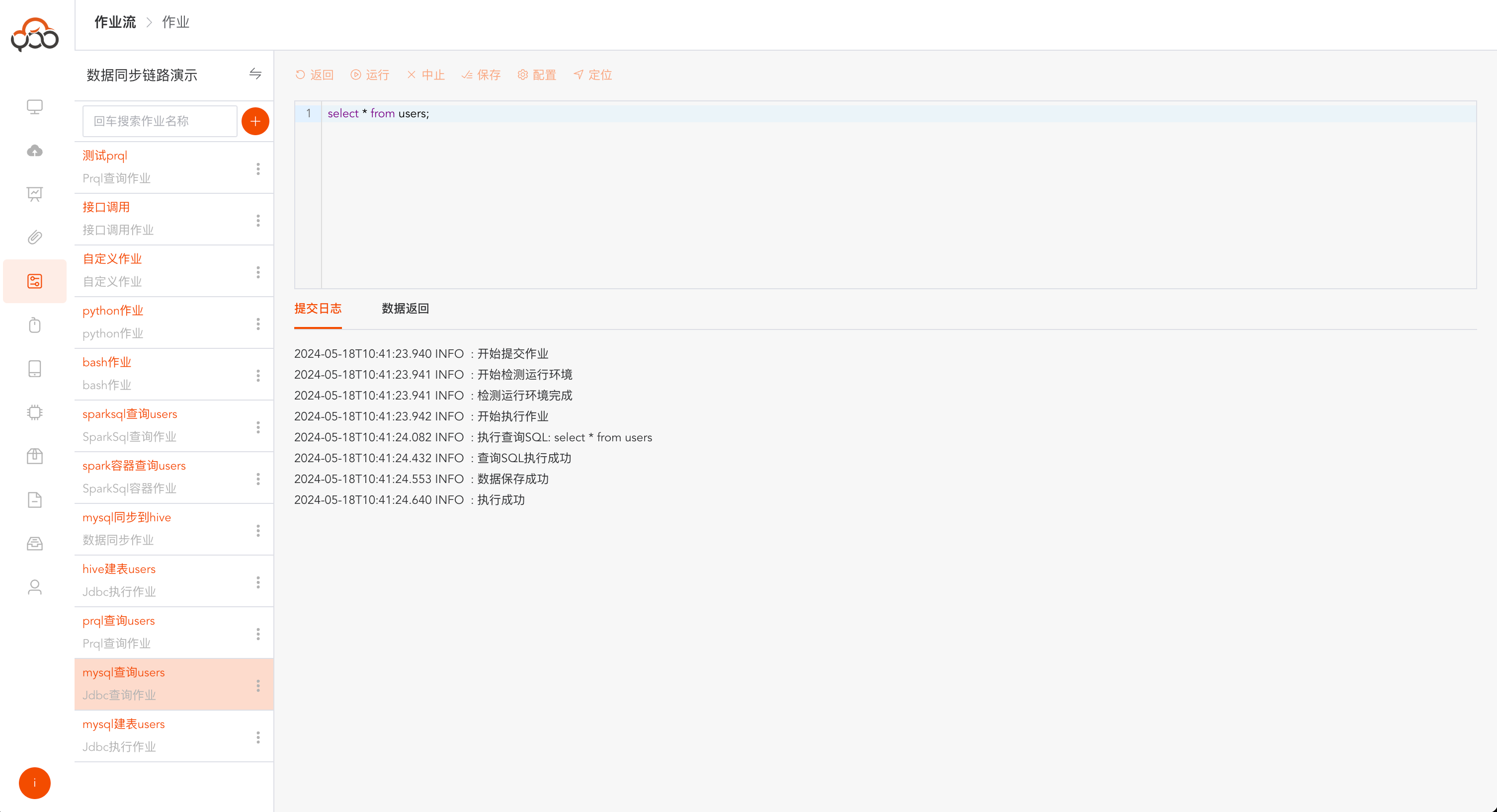The height and width of the screenshot is (812, 1497).
Task: Open the paperclip icon in sidebar
Action: (x=35, y=237)
